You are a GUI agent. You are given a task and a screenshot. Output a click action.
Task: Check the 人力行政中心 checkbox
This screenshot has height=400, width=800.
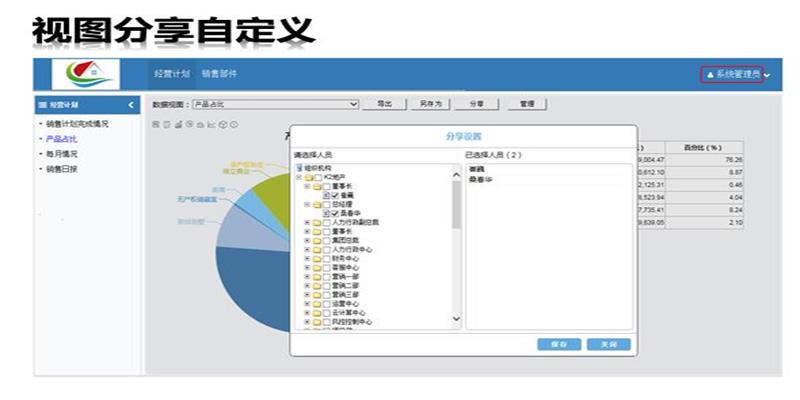[x=327, y=249]
